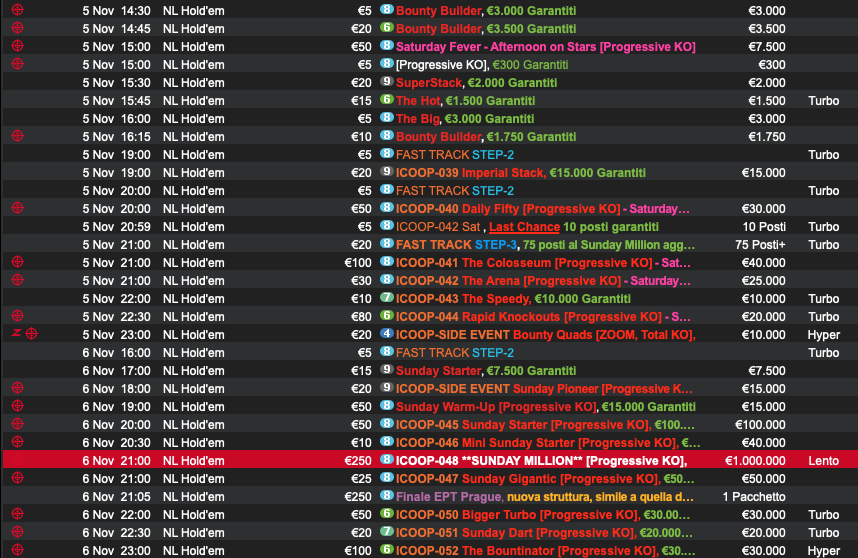Viewport: 858px width, 558px height.
Task: Open Finale EPT Prague at 6 Nov 21:05
Action: point(544,497)
